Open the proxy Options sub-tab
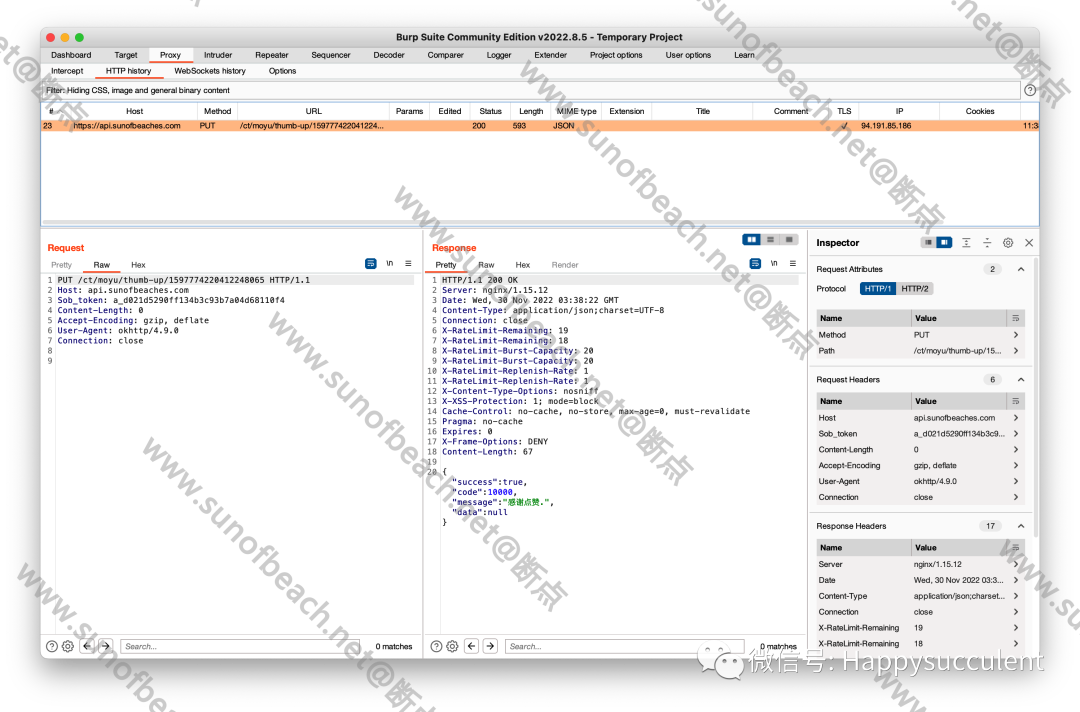Viewport: 1080px width, 712px height. tap(282, 71)
